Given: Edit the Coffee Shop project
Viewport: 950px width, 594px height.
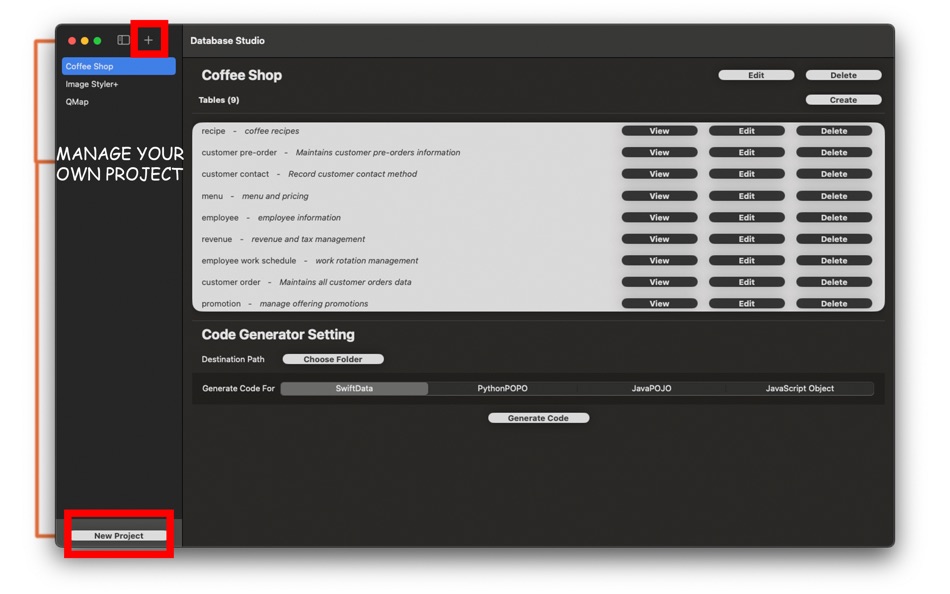Looking at the screenshot, I should pyautogui.click(x=756, y=75).
